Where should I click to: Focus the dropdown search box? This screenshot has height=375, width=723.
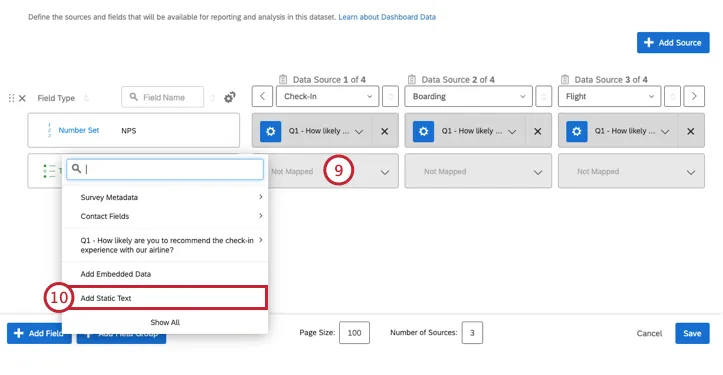pos(165,169)
